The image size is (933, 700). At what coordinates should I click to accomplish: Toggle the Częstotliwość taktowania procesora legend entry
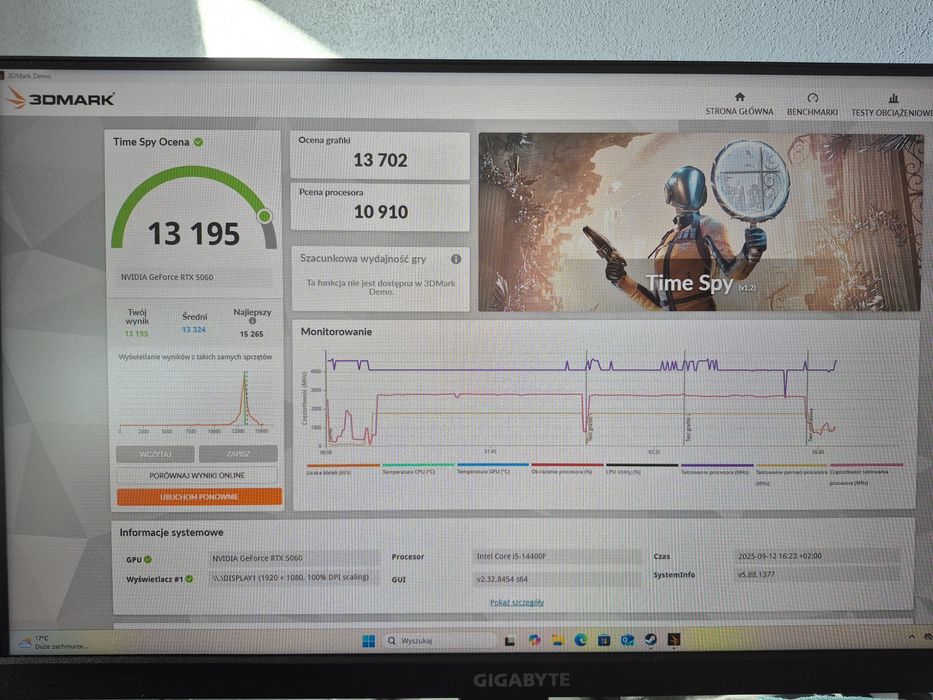coord(866,474)
